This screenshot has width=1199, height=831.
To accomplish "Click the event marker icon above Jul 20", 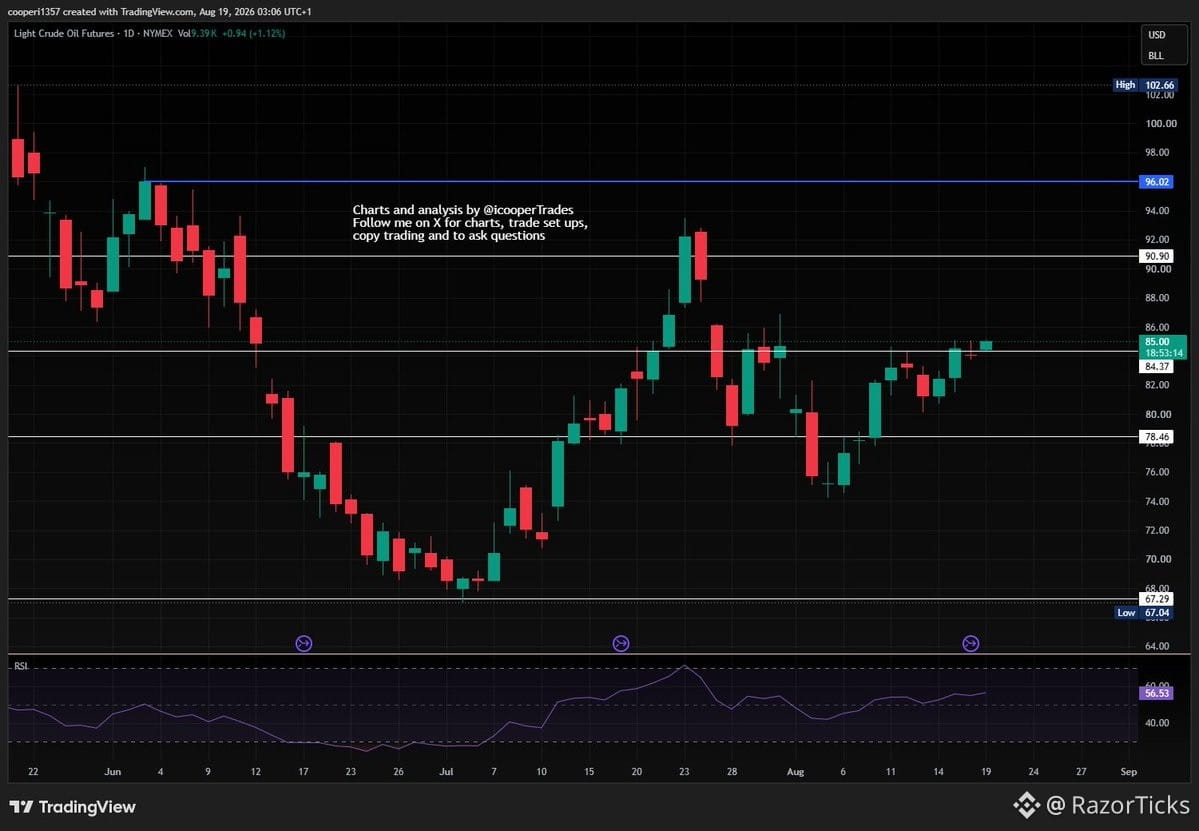I will (x=621, y=644).
